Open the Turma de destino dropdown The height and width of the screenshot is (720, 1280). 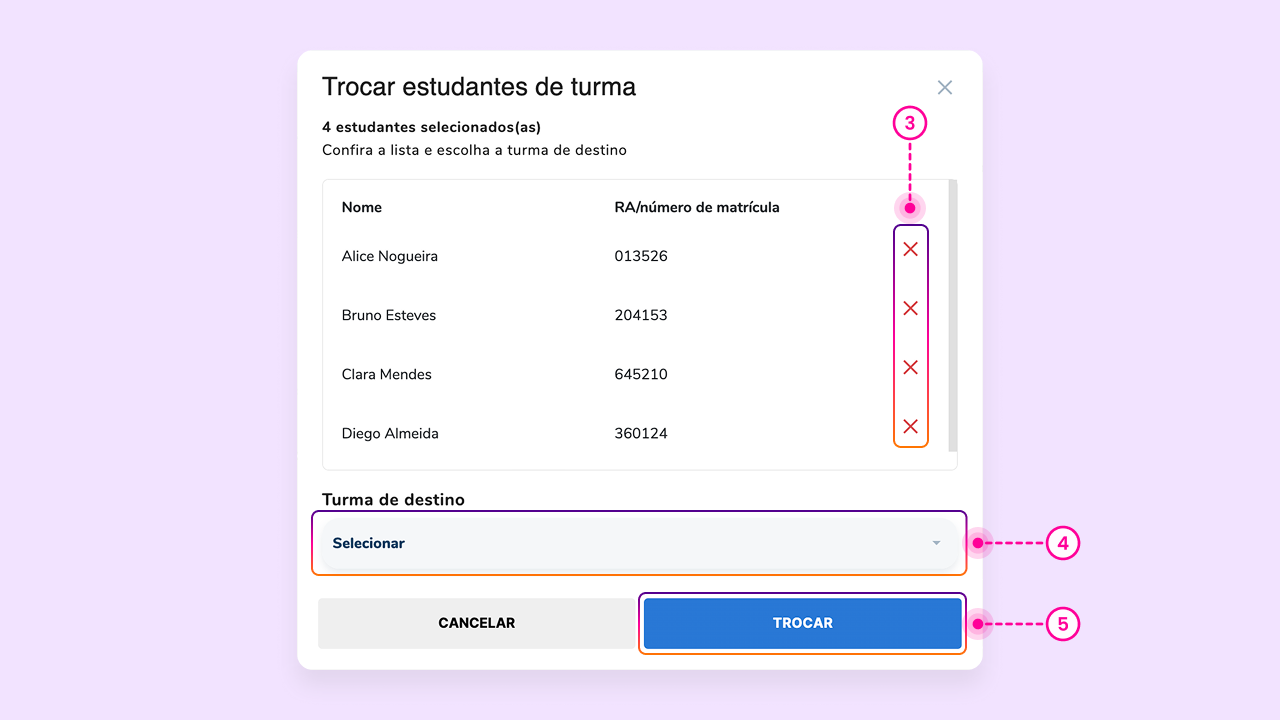tap(639, 543)
